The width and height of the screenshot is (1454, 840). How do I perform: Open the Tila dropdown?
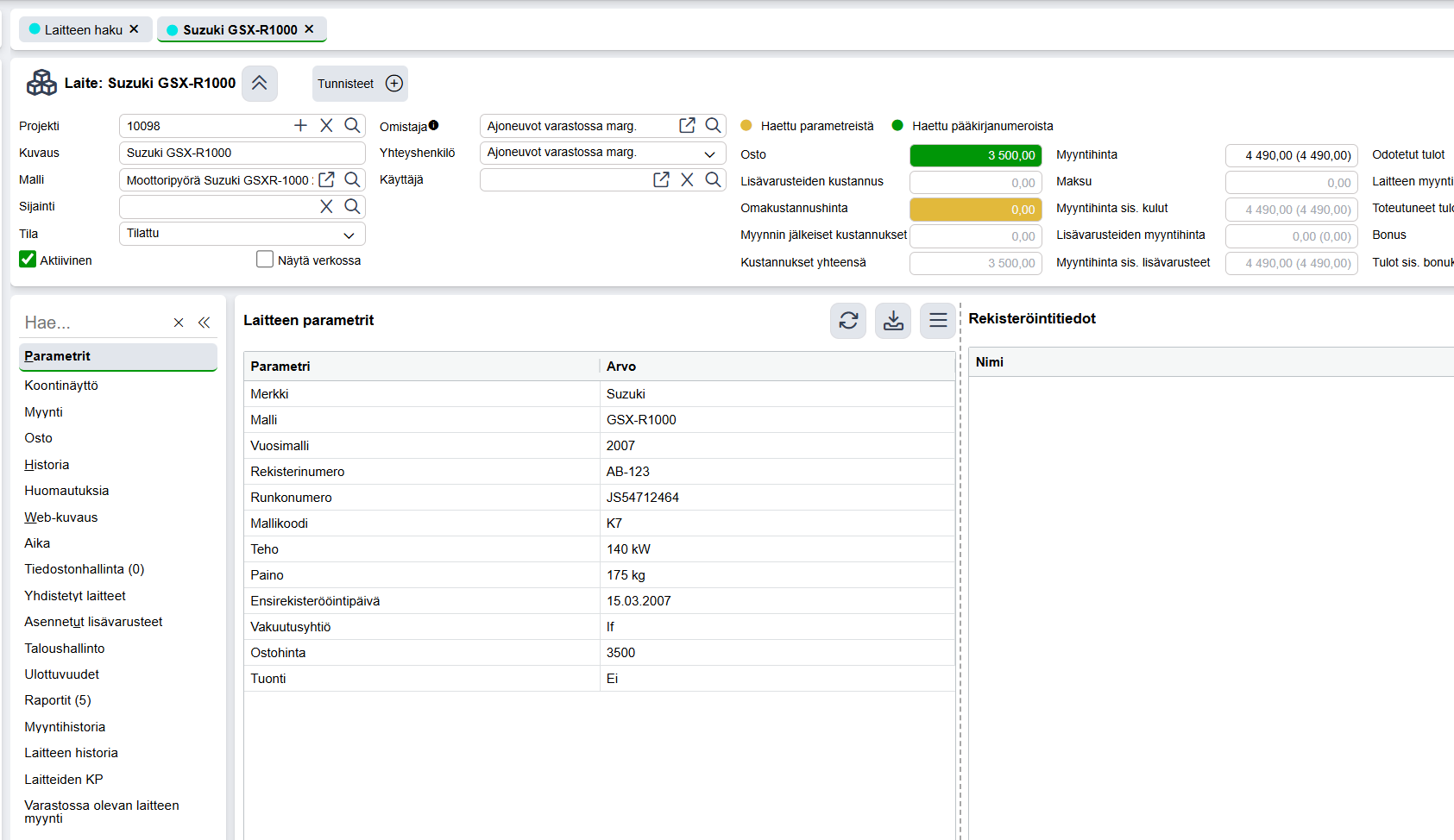[349, 235]
